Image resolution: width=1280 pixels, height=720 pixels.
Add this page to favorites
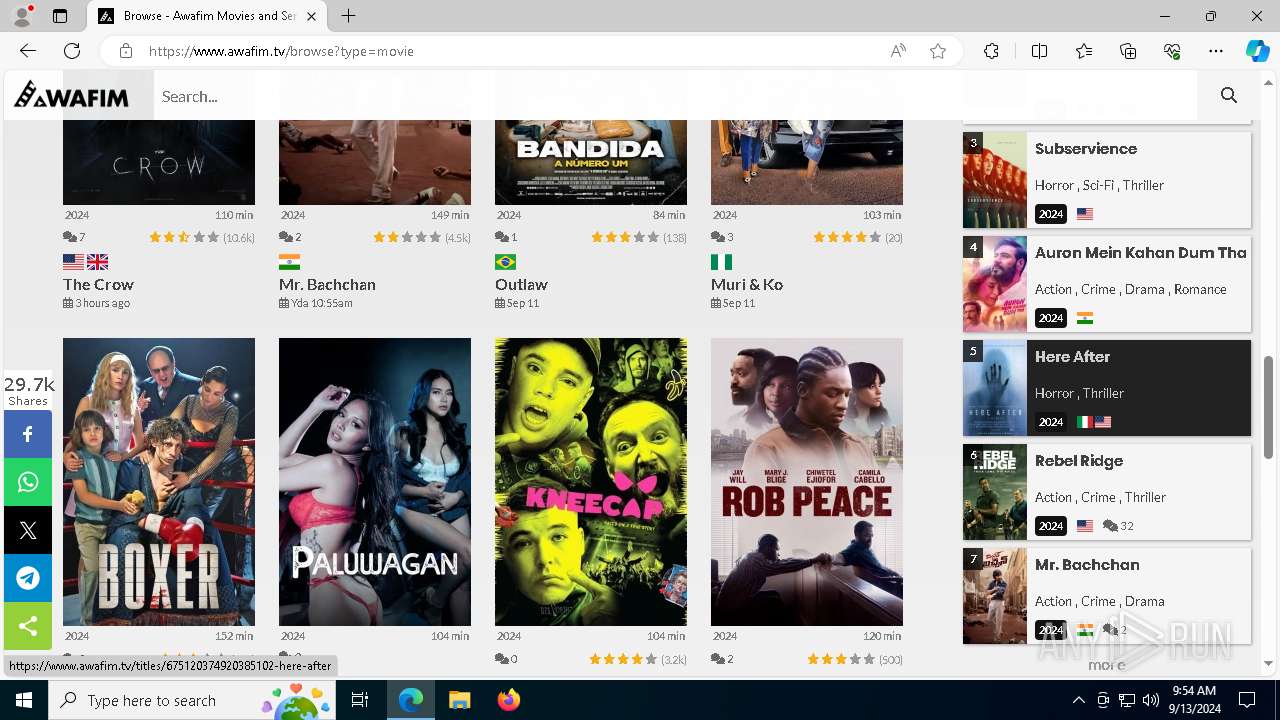point(938,51)
